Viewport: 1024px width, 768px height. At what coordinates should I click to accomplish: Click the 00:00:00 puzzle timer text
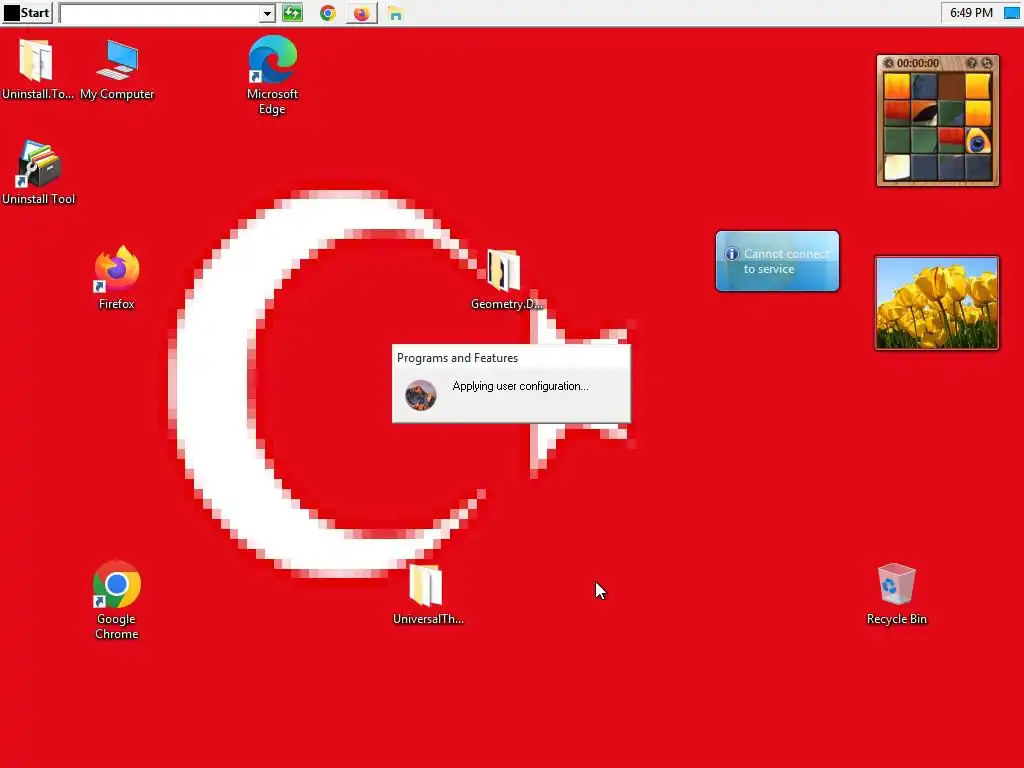(x=918, y=63)
